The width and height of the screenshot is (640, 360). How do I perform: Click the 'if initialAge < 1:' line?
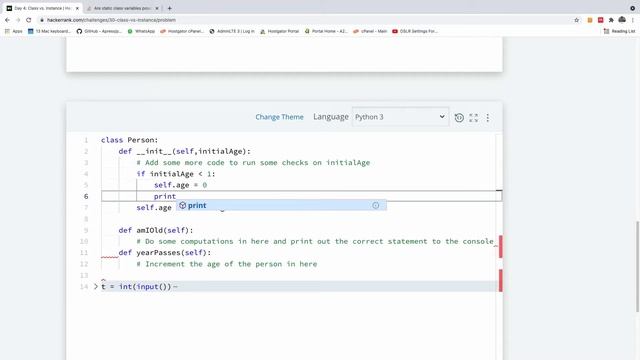176,174
